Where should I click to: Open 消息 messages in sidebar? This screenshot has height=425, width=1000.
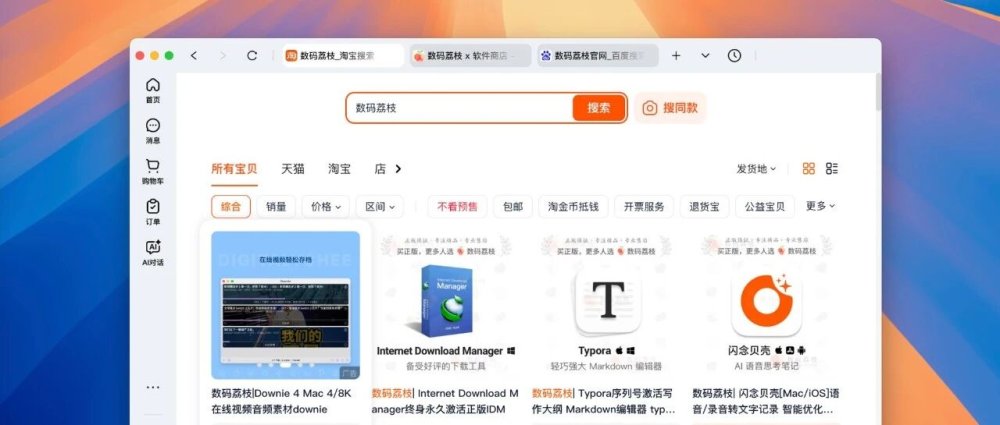[152, 131]
